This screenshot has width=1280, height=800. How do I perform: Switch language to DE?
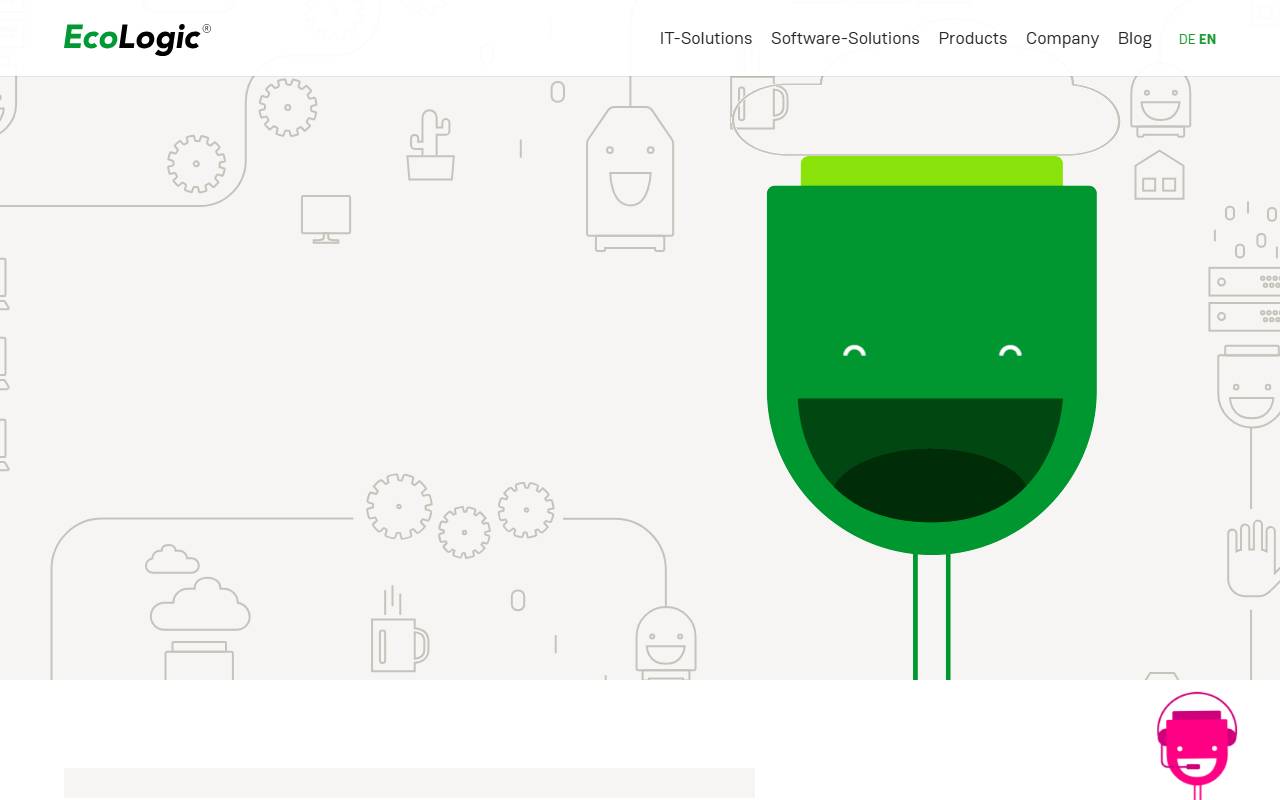1187,39
